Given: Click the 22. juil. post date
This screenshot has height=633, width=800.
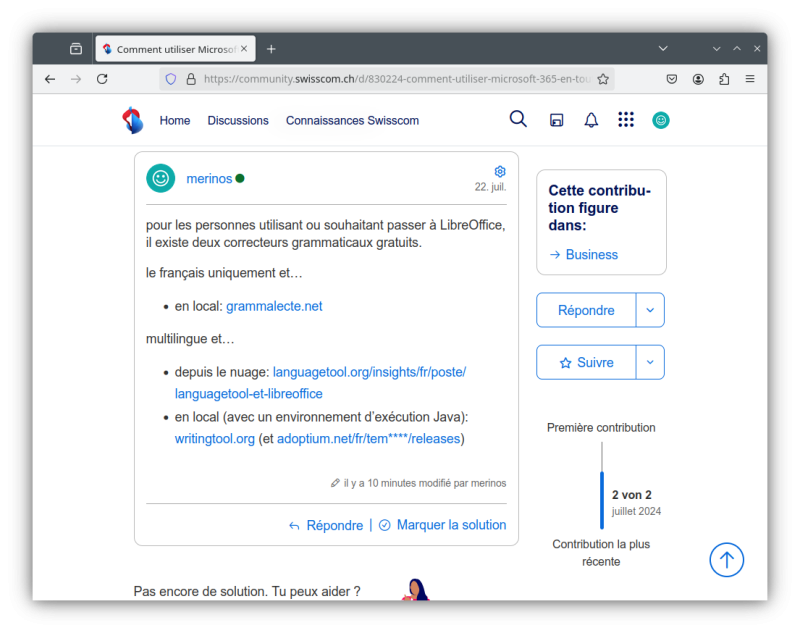Looking at the screenshot, I should pyautogui.click(x=490, y=187).
